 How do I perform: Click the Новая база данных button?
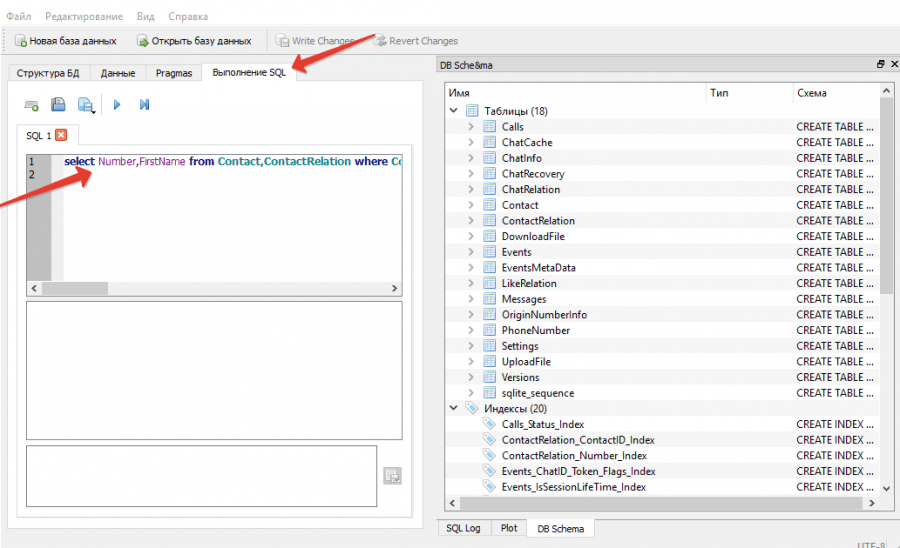[65, 41]
